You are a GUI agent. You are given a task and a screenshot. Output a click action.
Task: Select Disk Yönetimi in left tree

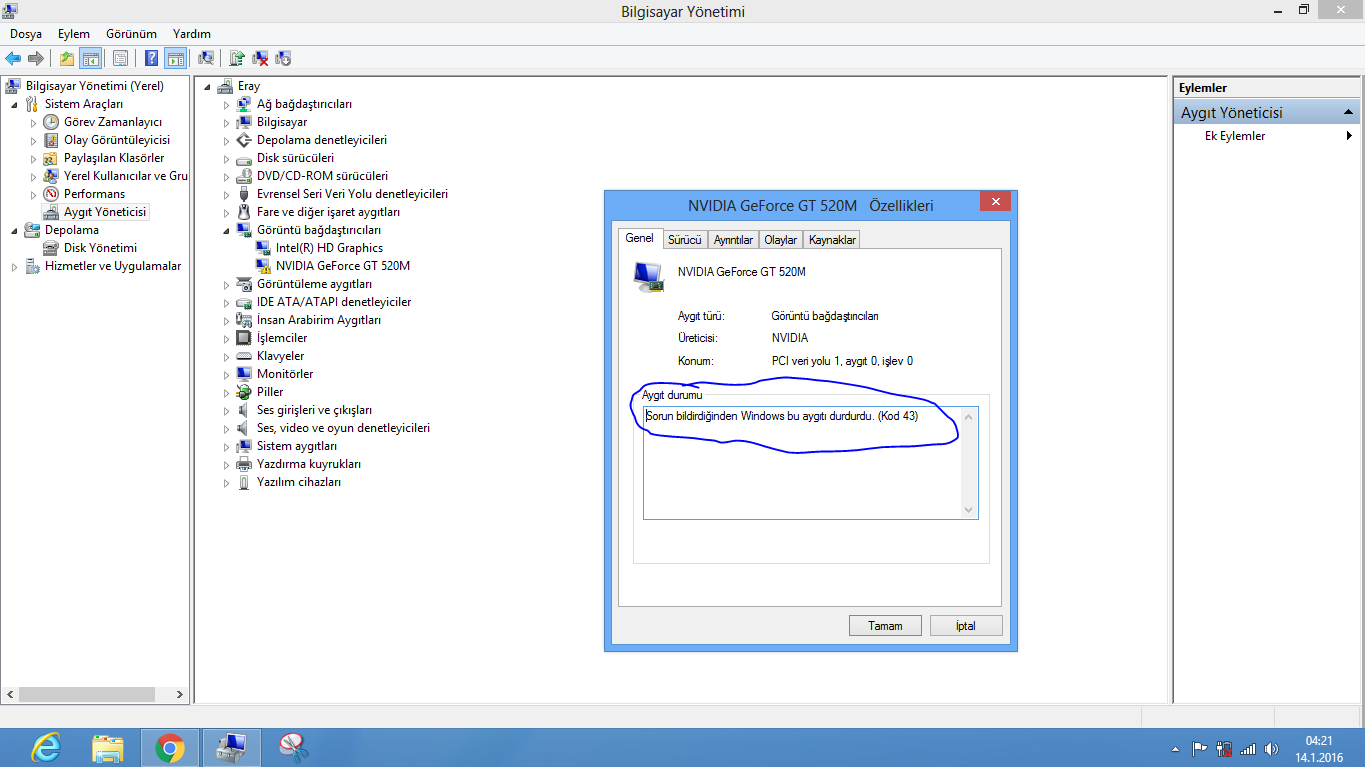point(101,248)
